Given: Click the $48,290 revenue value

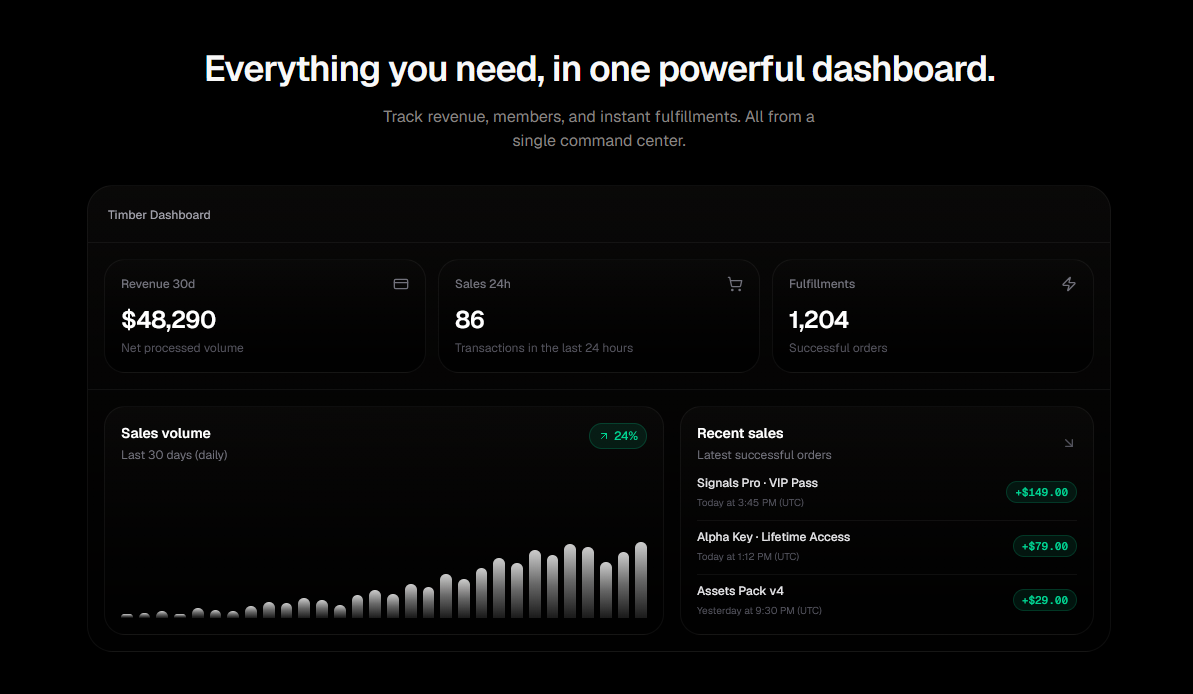Looking at the screenshot, I should pos(168,320).
